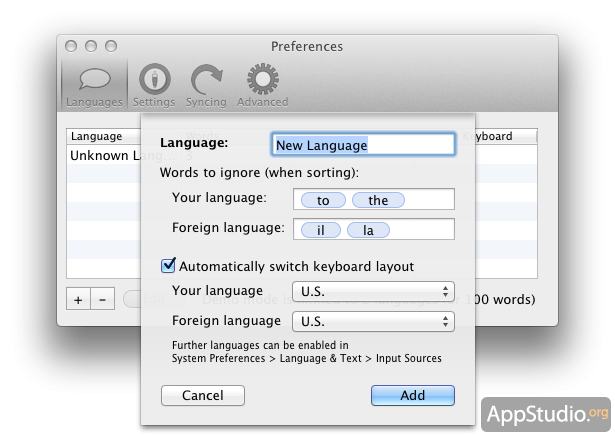The width and height of the screenshot is (615, 436).
Task: Expand Foreign language keyboard layout dropdown
Action: 372,322
